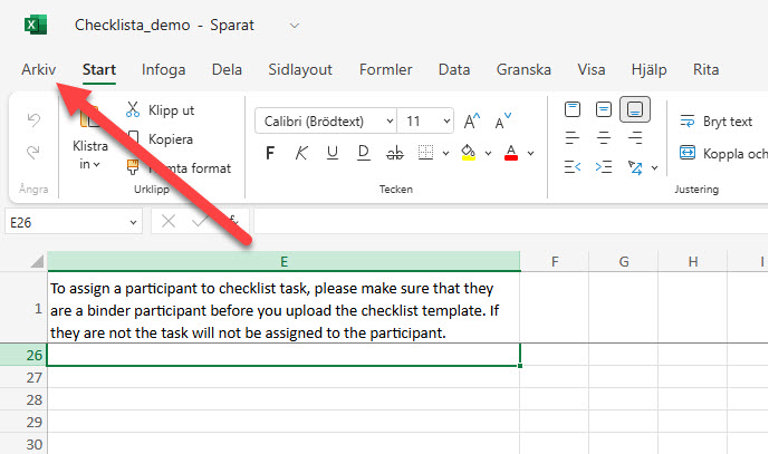The image size is (768, 454).
Task: Toggle double underline D formatting
Action: [363, 153]
